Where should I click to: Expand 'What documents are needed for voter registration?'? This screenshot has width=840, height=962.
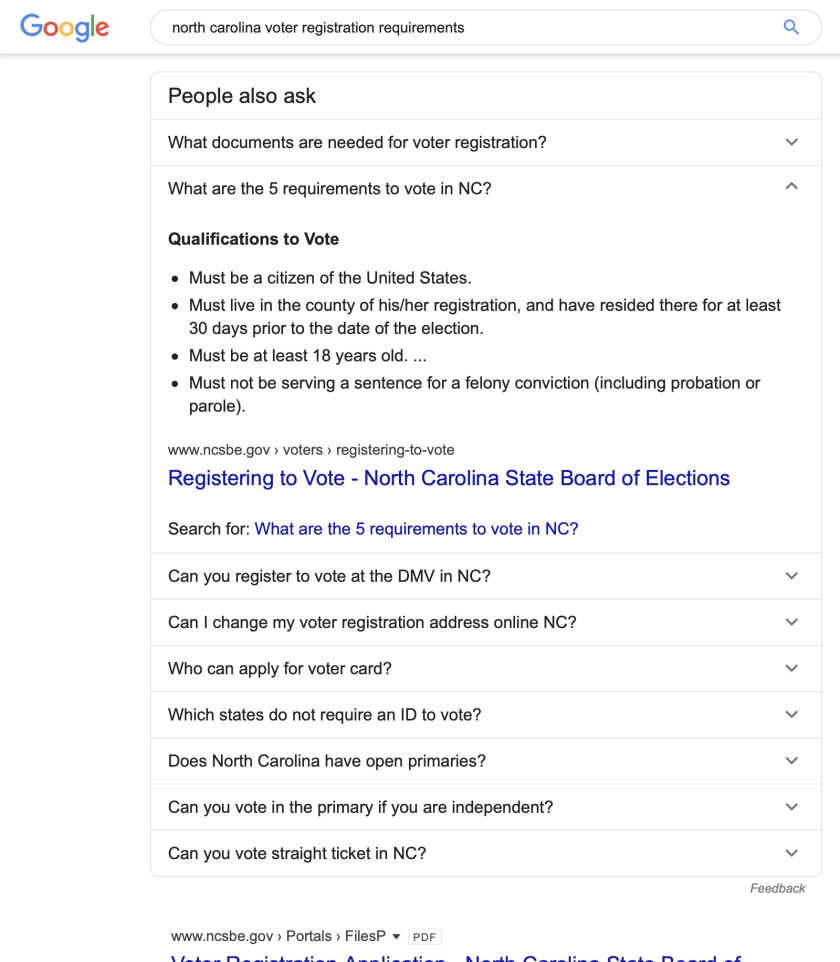tap(357, 142)
